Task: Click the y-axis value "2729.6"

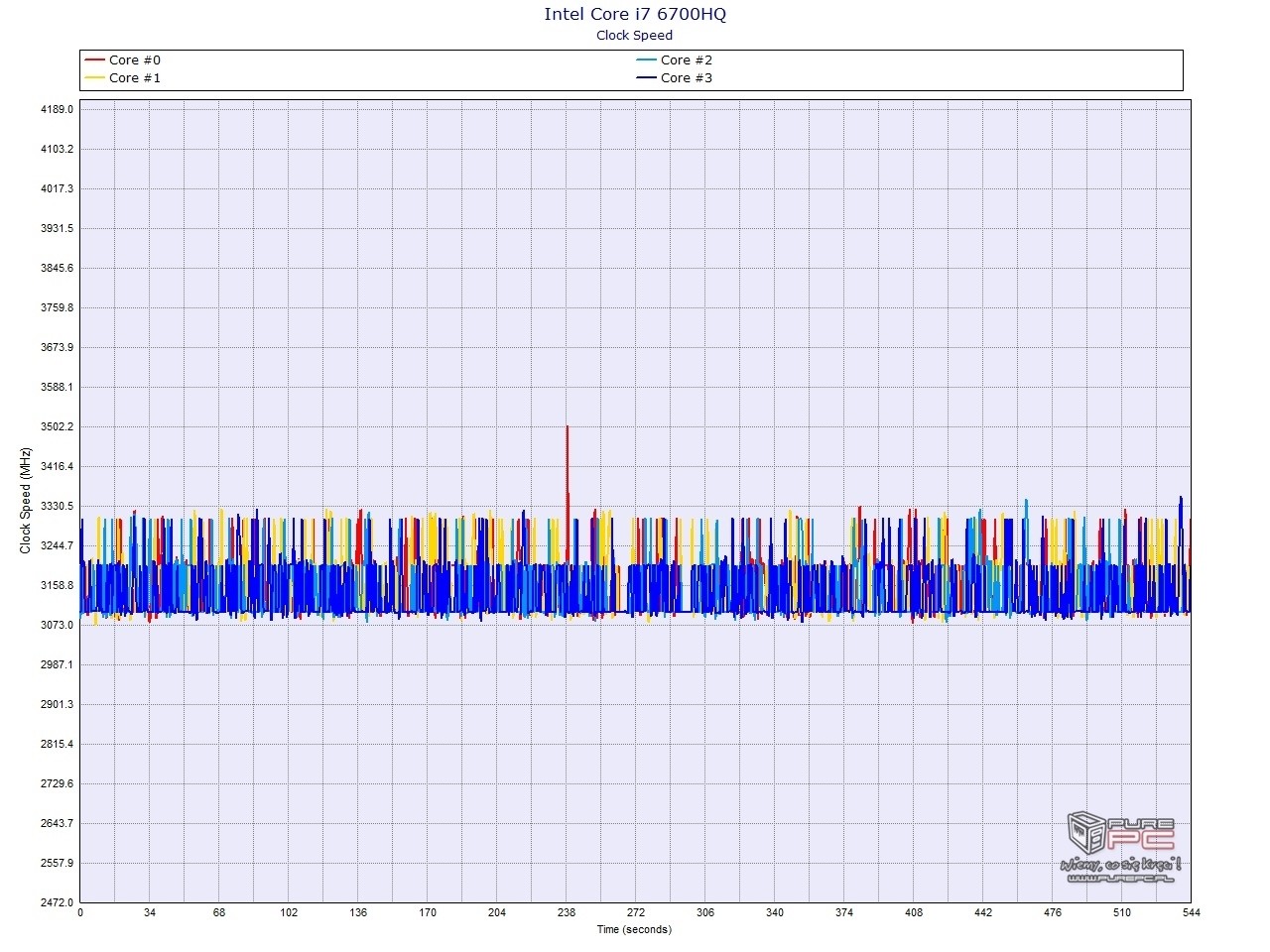Action: (57, 783)
